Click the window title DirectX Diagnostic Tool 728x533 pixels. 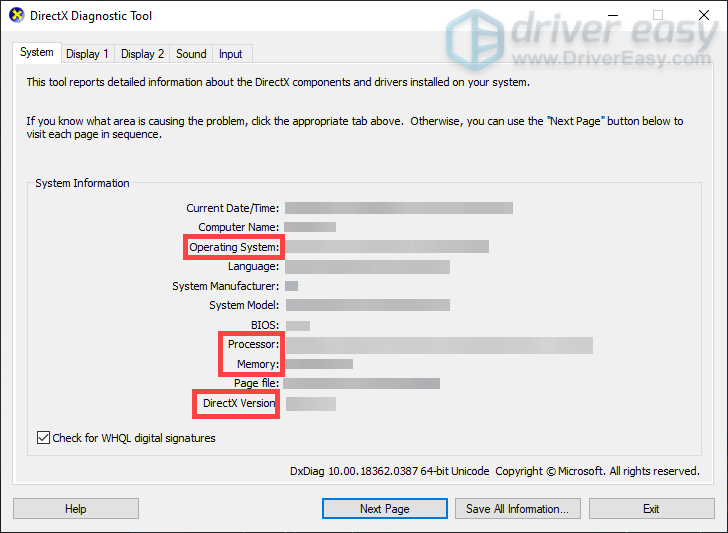[91, 16]
